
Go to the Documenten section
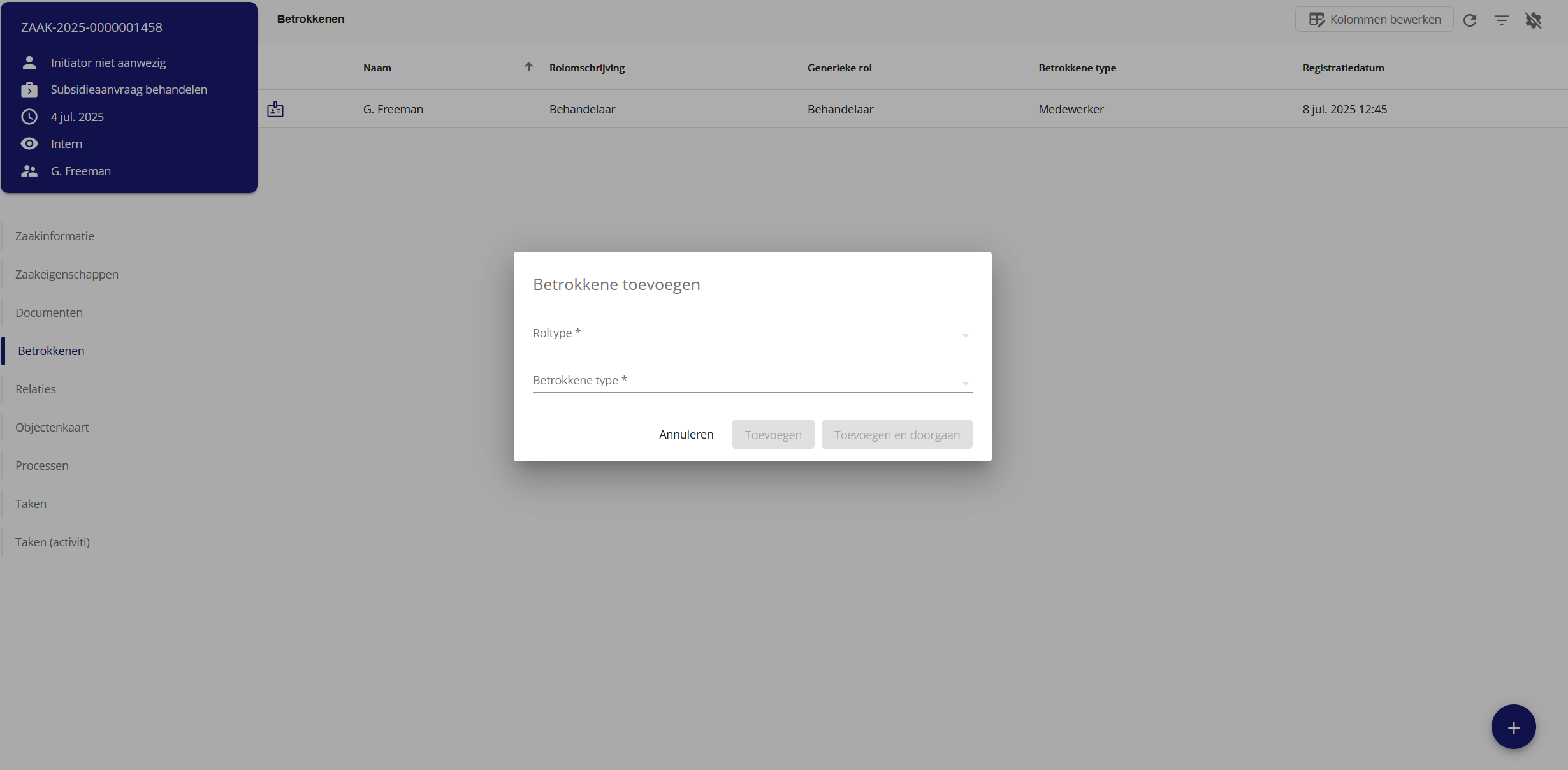click(x=49, y=312)
